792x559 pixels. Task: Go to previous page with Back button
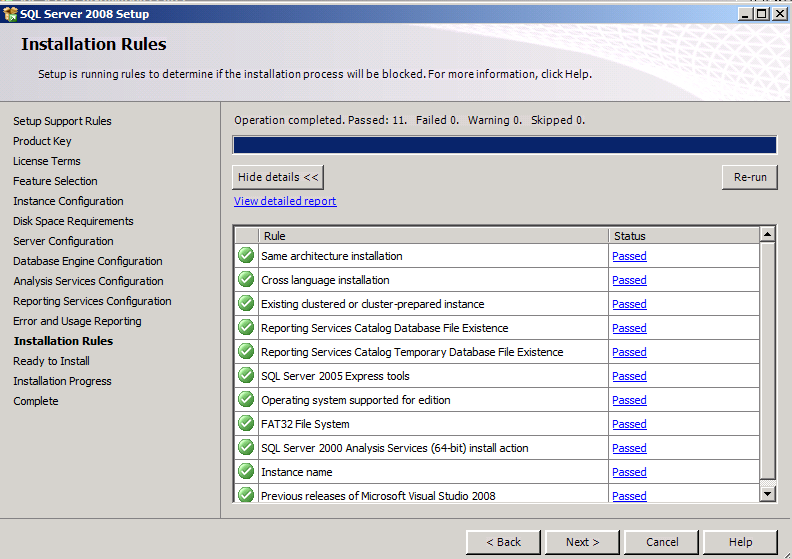click(503, 542)
